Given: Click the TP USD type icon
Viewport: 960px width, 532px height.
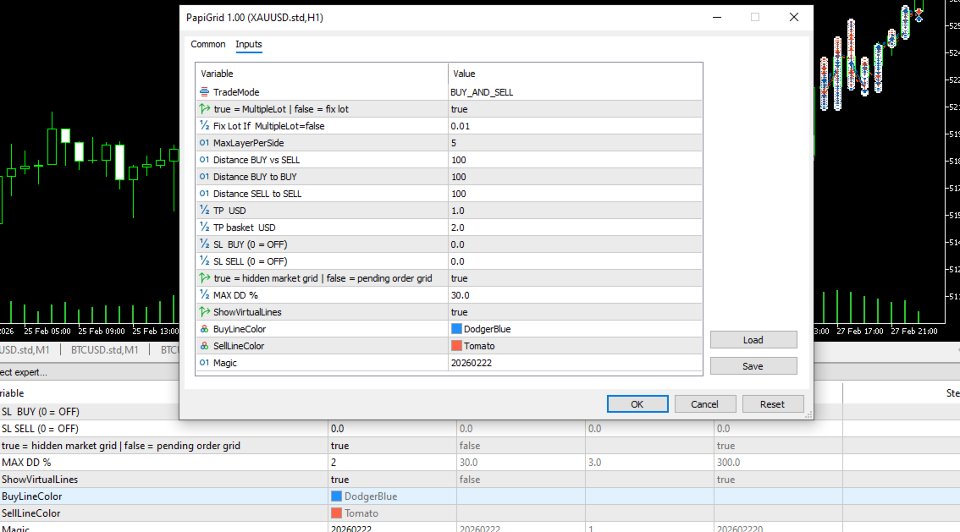Looking at the screenshot, I should coord(204,210).
